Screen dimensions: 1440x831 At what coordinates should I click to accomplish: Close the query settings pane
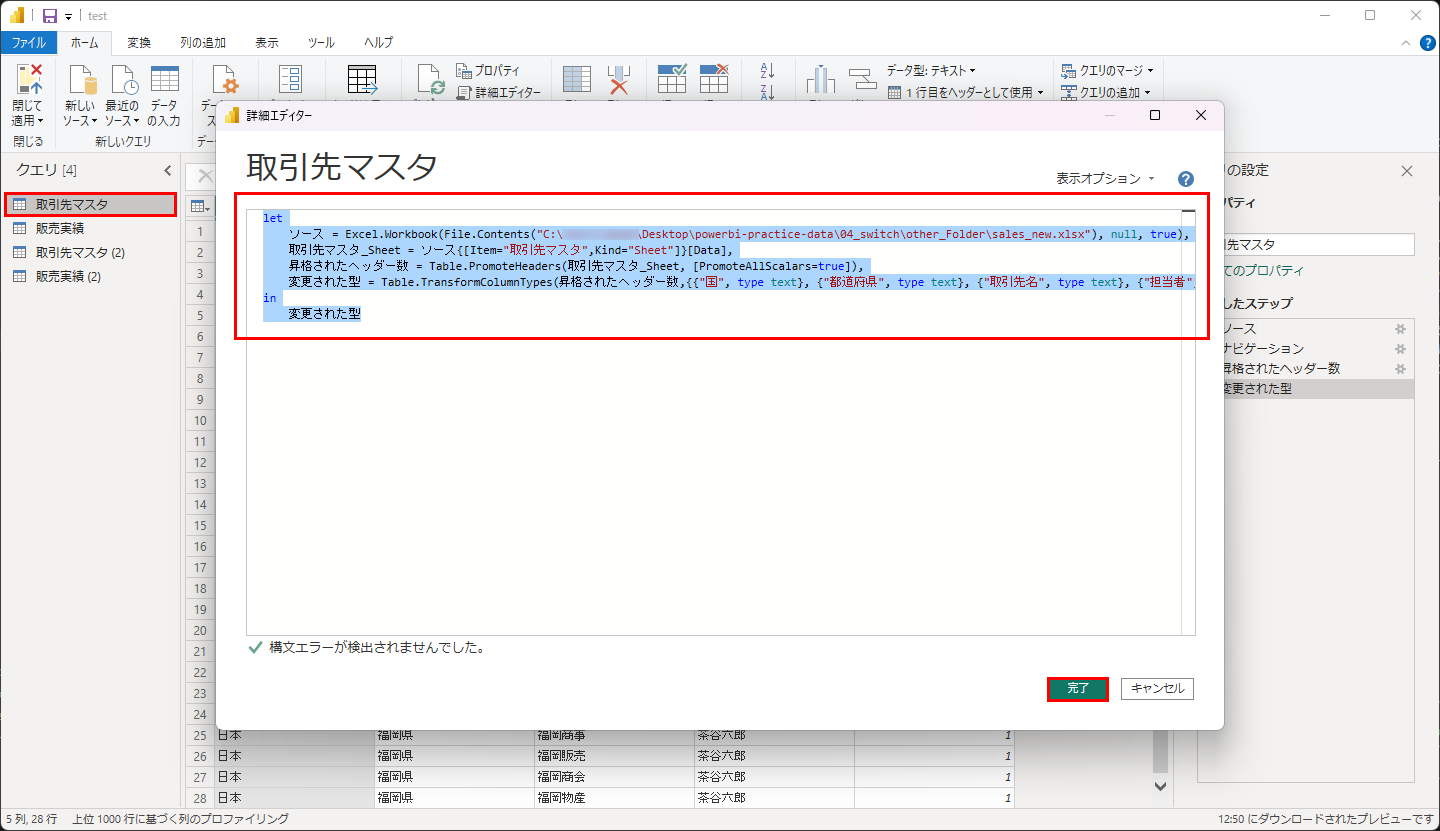pos(1407,171)
